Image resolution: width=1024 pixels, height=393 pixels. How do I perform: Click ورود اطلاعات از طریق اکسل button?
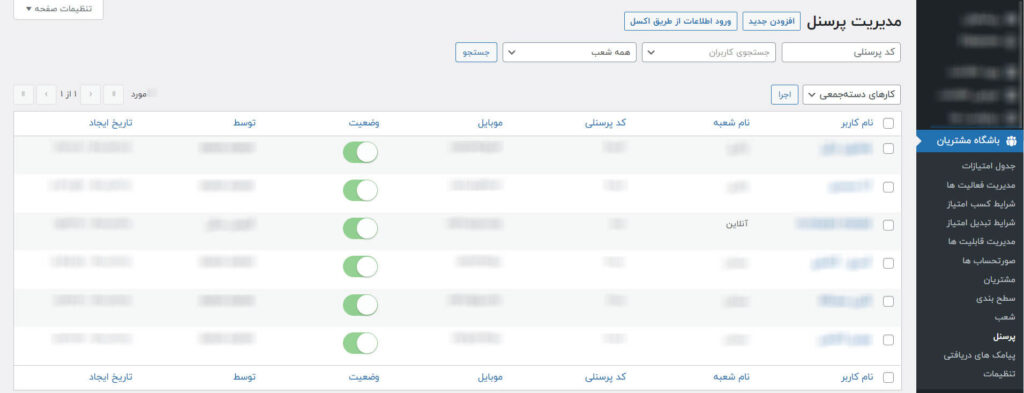(680, 21)
